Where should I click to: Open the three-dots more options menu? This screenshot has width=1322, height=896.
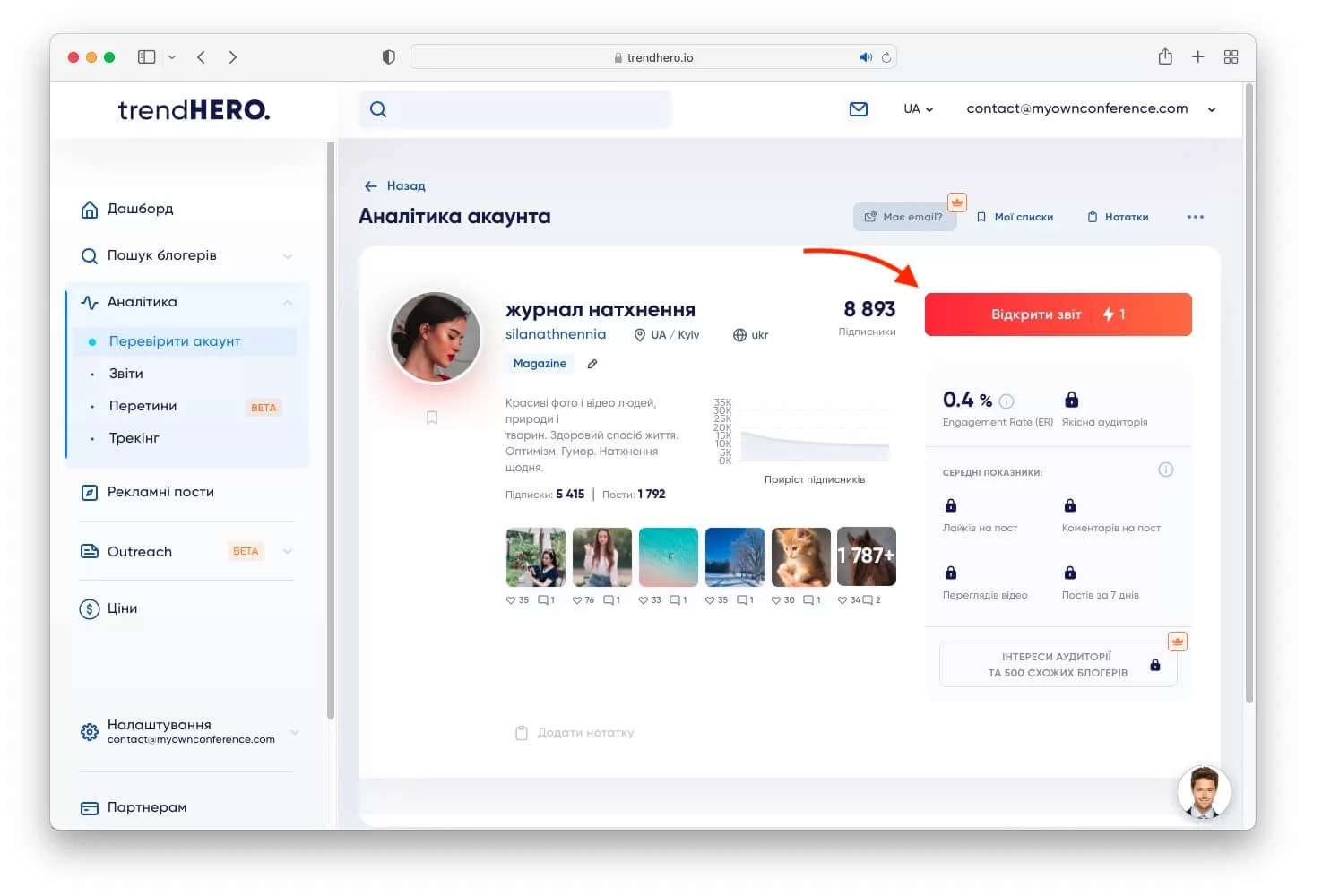(1195, 217)
